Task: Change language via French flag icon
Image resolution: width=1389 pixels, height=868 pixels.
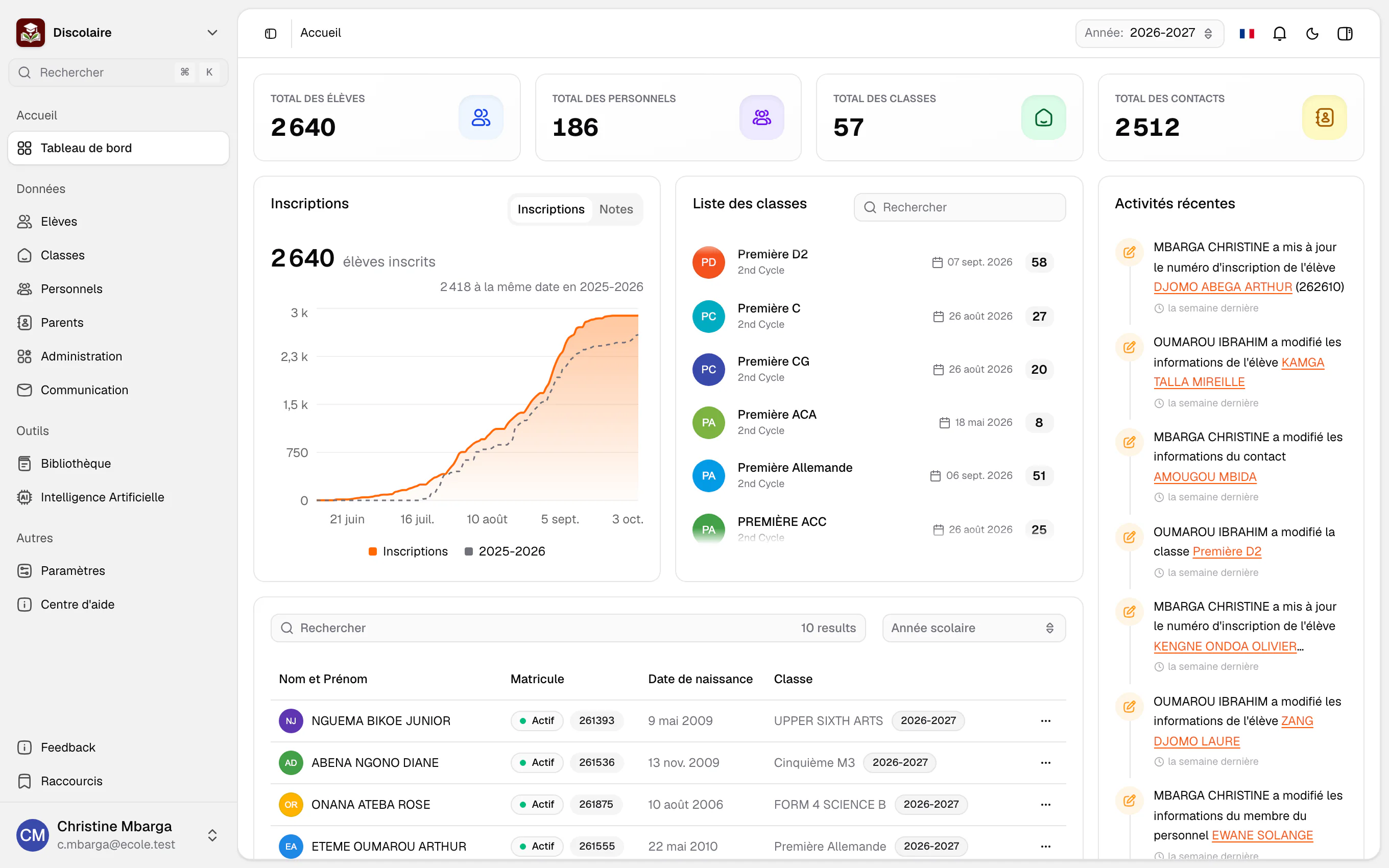Action: 1247,33
